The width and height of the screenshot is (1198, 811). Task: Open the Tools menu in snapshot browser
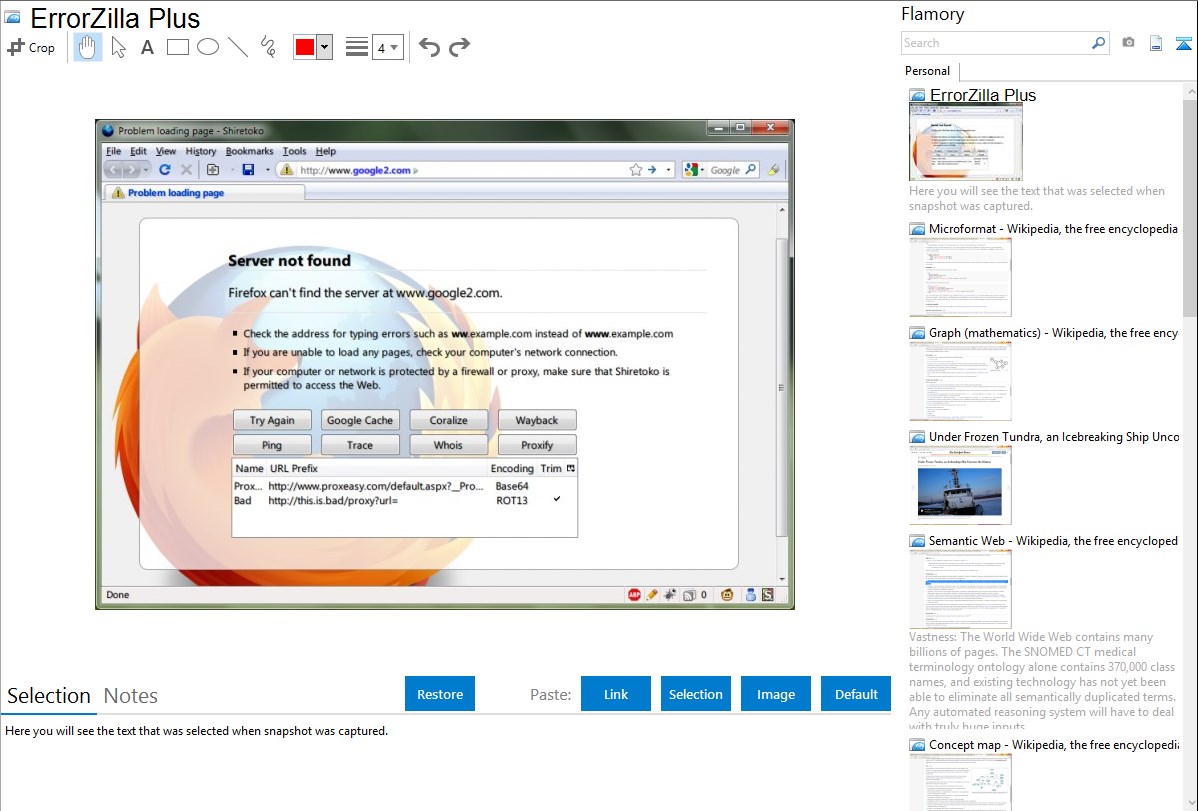(x=294, y=151)
